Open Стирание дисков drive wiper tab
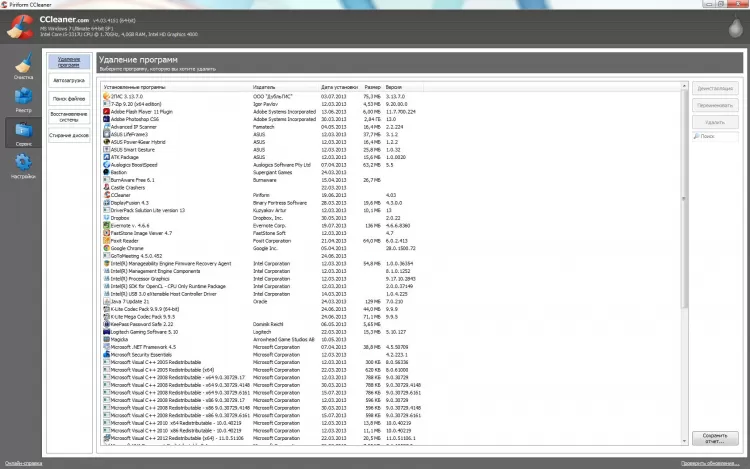This screenshot has height=469, width=750. pos(69,135)
